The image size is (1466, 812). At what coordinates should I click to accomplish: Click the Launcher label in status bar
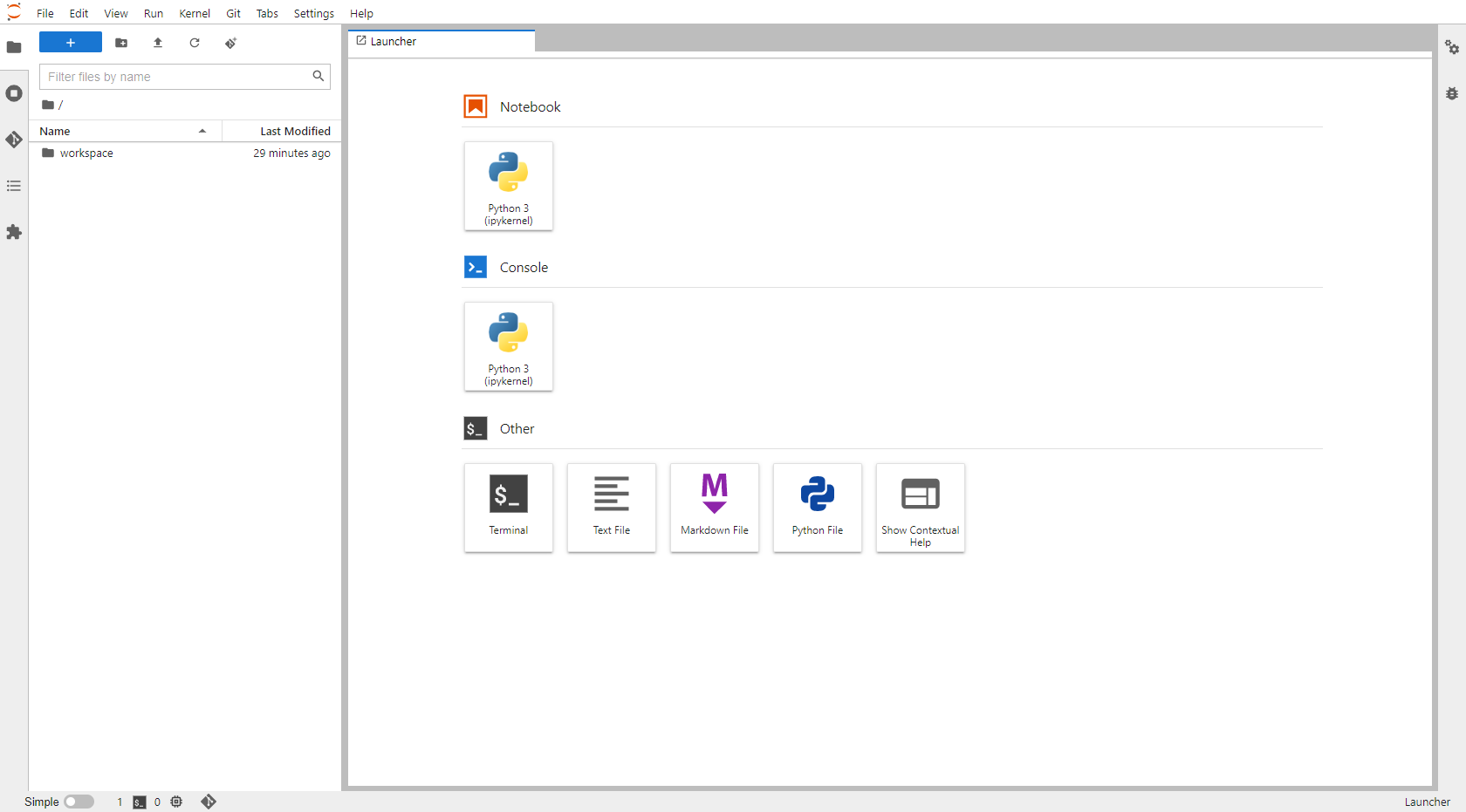[1427, 802]
